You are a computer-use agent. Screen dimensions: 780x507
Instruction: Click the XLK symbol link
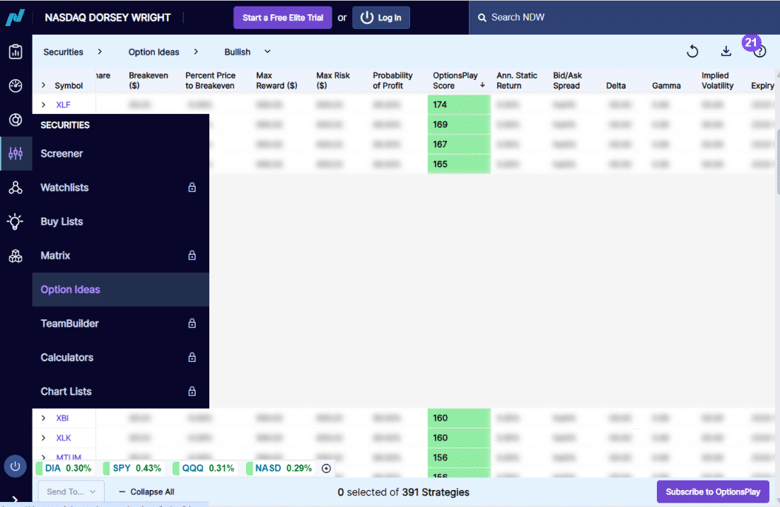(x=63, y=438)
